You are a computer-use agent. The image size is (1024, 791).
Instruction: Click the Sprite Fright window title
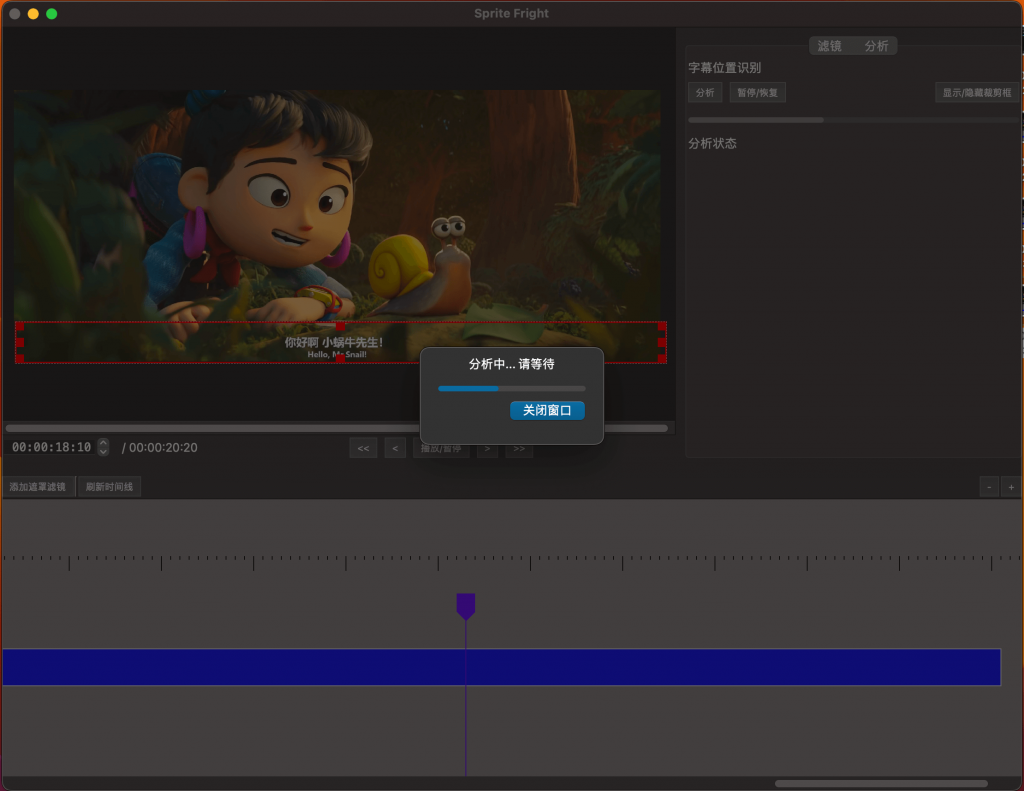(x=511, y=13)
